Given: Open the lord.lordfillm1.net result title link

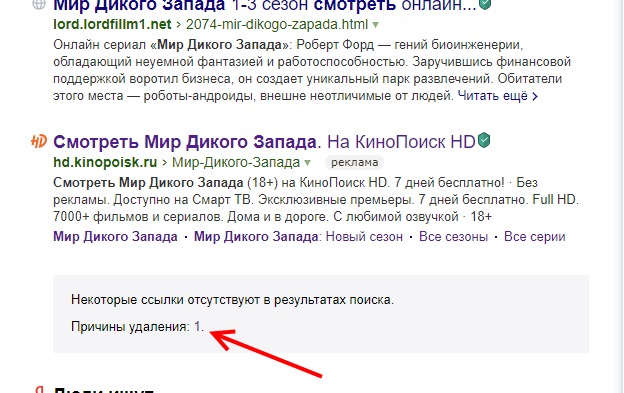Looking at the screenshot, I should coord(265,6).
